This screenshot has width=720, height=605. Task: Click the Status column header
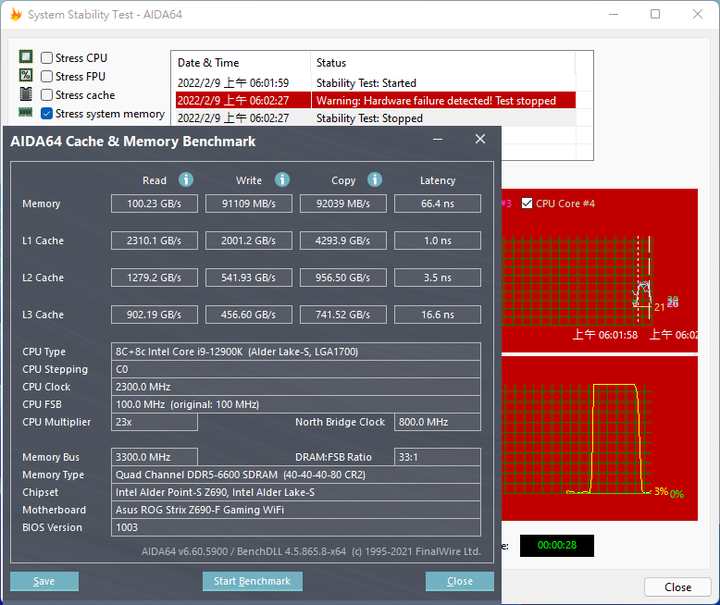(443, 62)
